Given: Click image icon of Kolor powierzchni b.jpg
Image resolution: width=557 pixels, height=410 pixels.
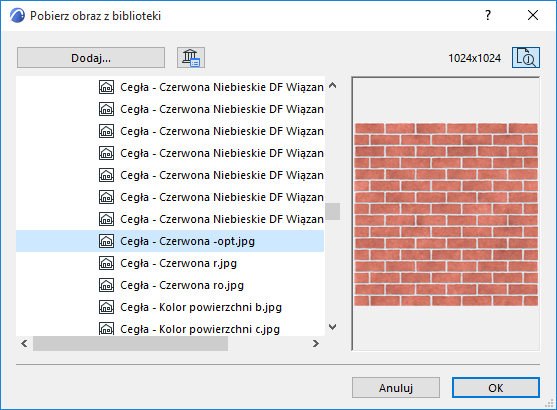Looking at the screenshot, I should (106, 307).
